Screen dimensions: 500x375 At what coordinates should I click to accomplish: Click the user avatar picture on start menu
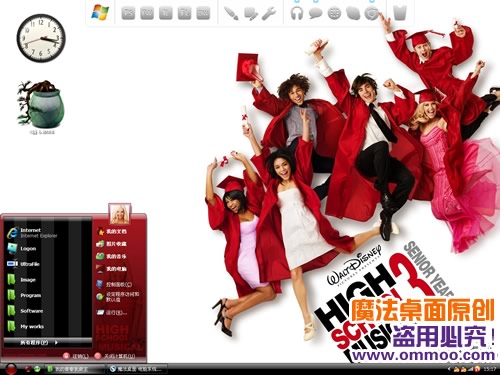119,214
